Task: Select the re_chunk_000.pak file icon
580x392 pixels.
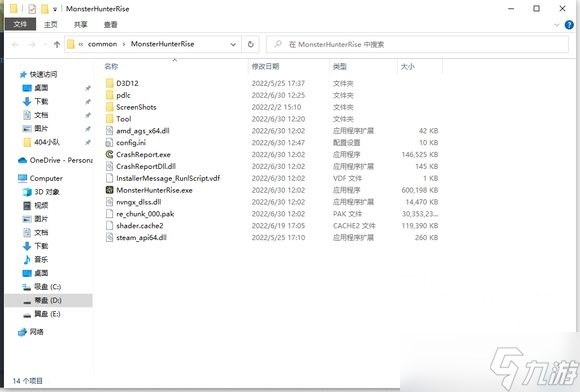Action: (x=109, y=214)
